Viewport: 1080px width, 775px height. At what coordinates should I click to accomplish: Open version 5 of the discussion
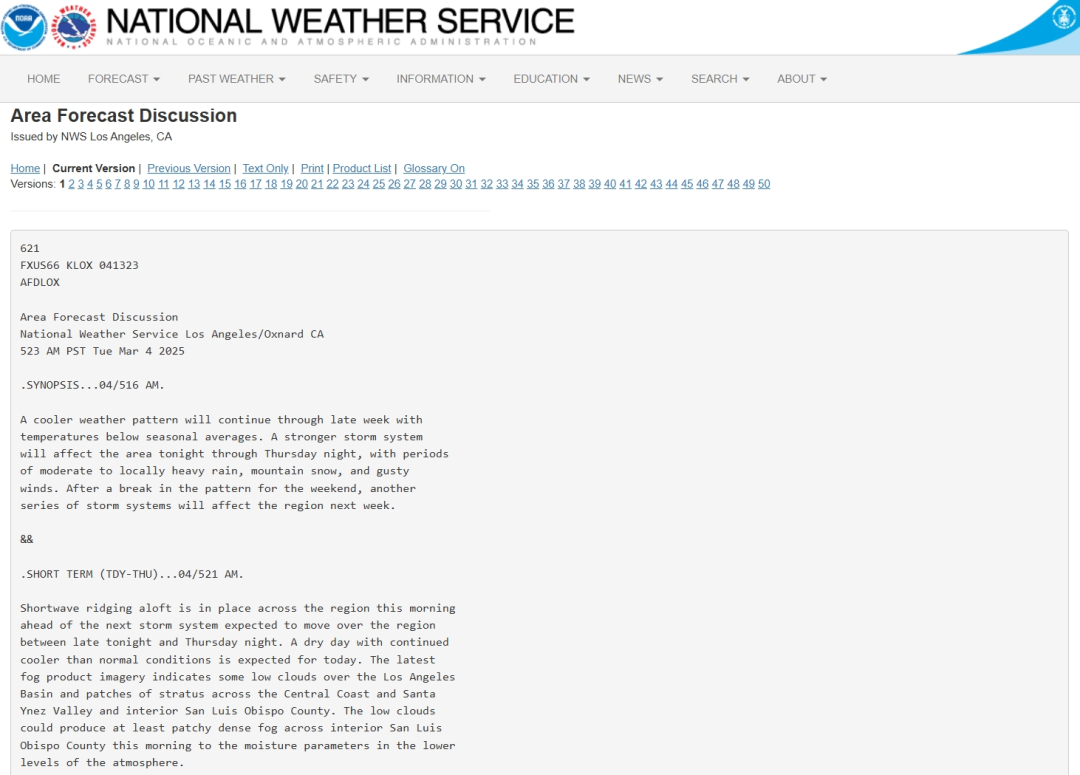99,184
